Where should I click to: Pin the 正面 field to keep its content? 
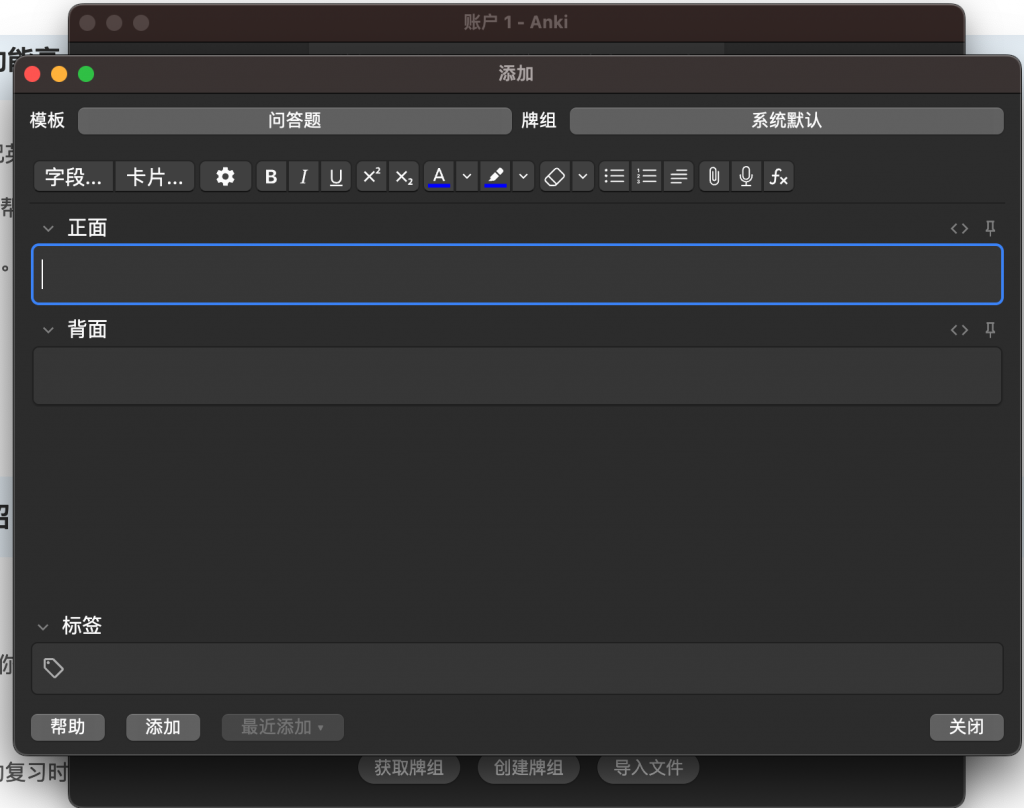[x=989, y=228]
